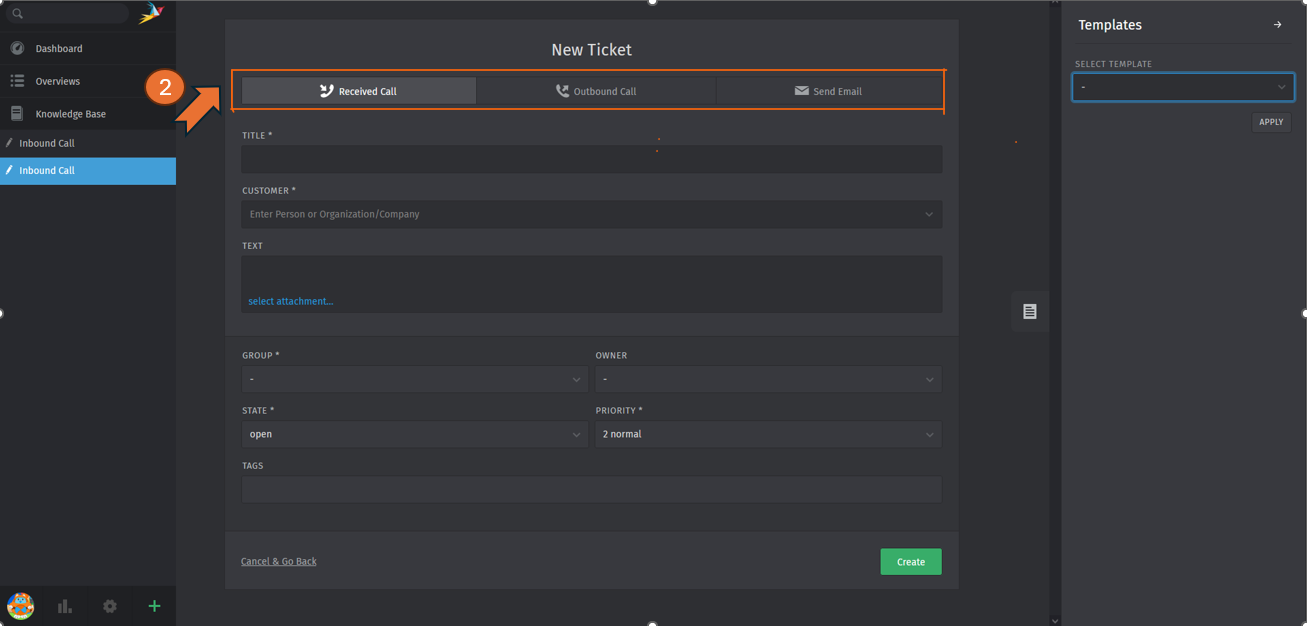The image size is (1307, 626).
Task: Switch to Send Email tab
Action: point(828,91)
